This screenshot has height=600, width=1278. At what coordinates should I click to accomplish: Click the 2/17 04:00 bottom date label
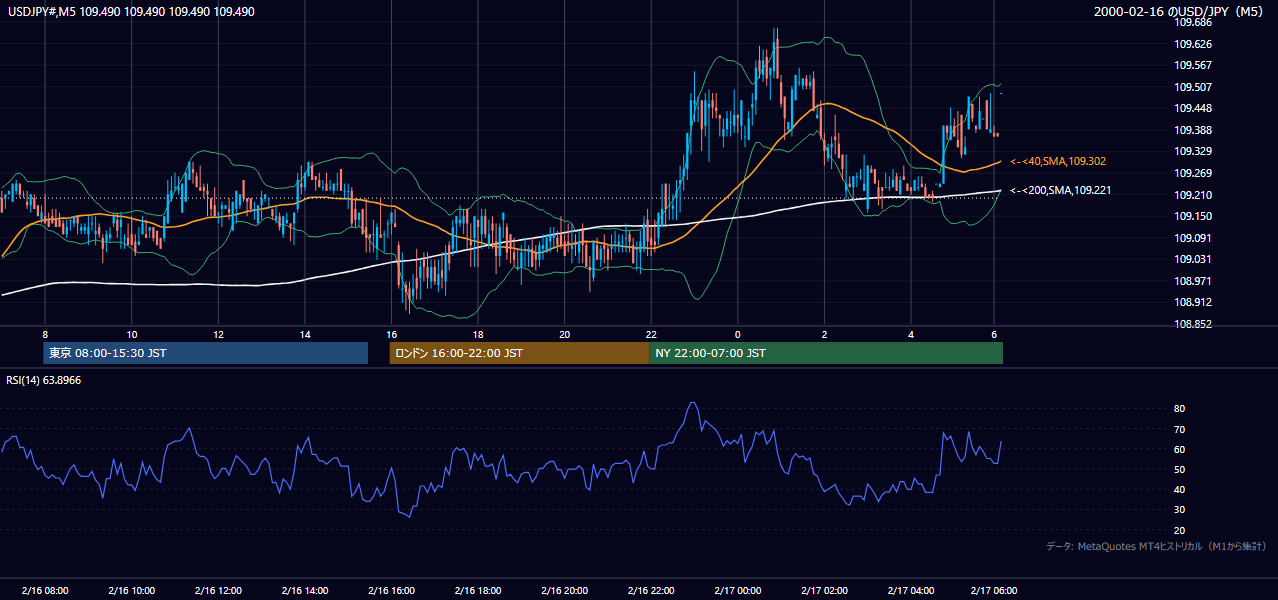(x=910, y=590)
